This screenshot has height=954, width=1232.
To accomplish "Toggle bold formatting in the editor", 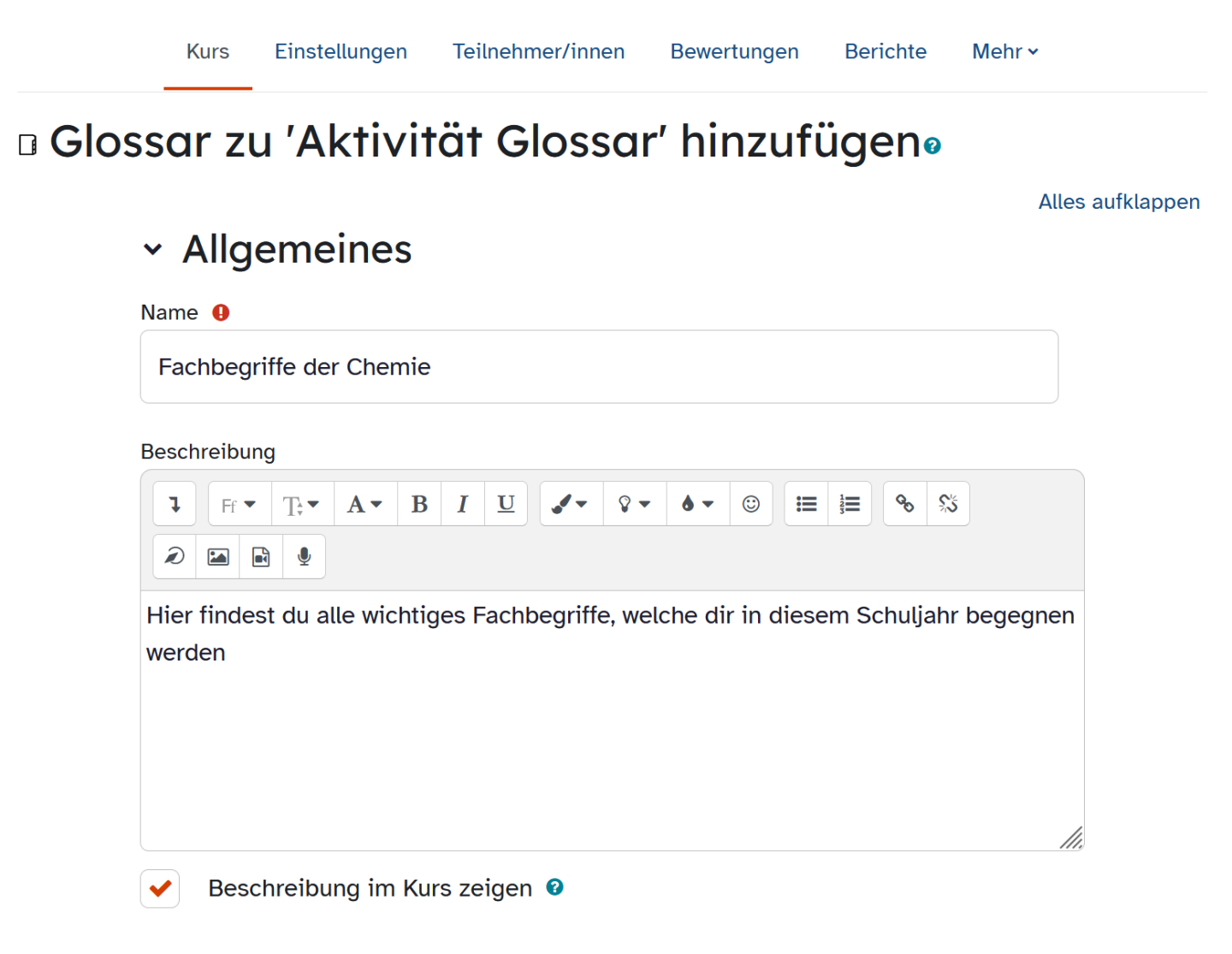I will (419, 503).
